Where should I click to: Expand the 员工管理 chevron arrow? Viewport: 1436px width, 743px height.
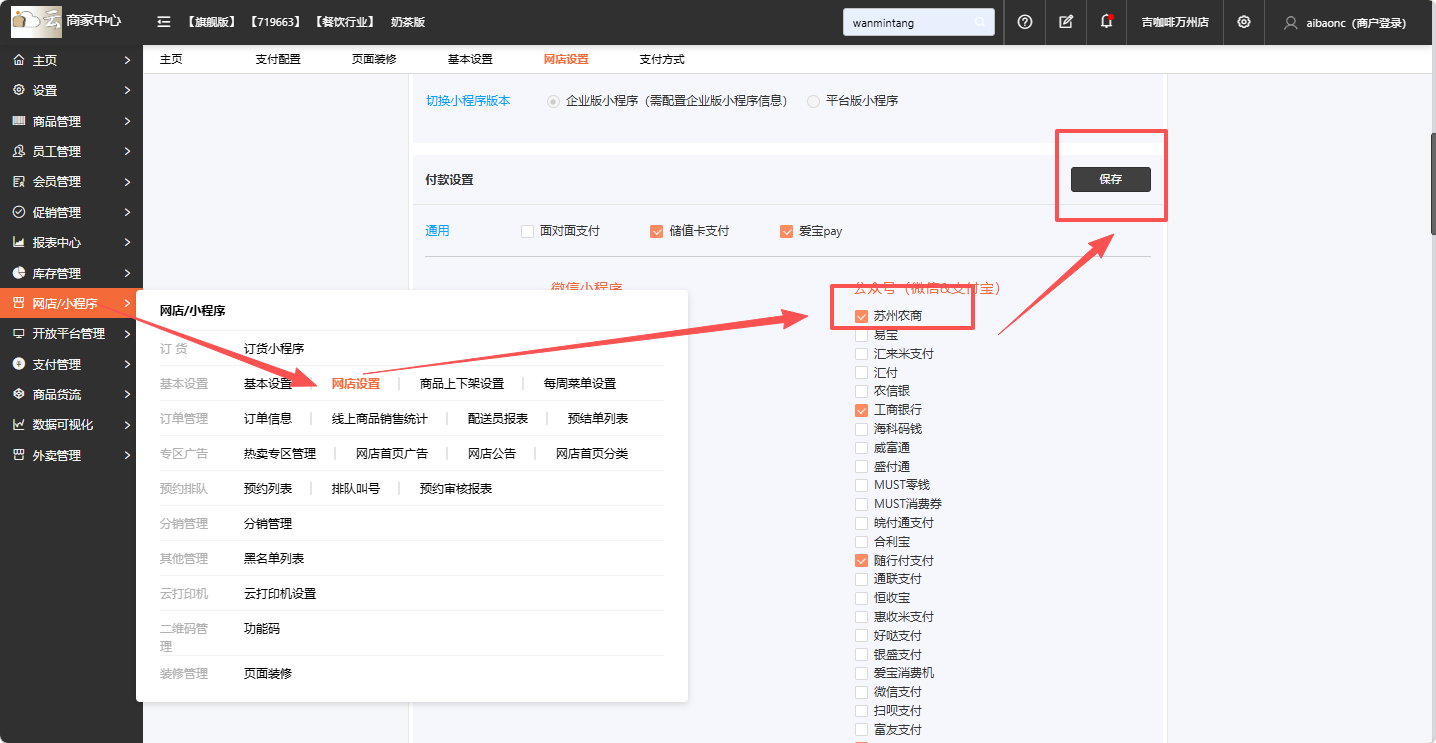[127, 152]
